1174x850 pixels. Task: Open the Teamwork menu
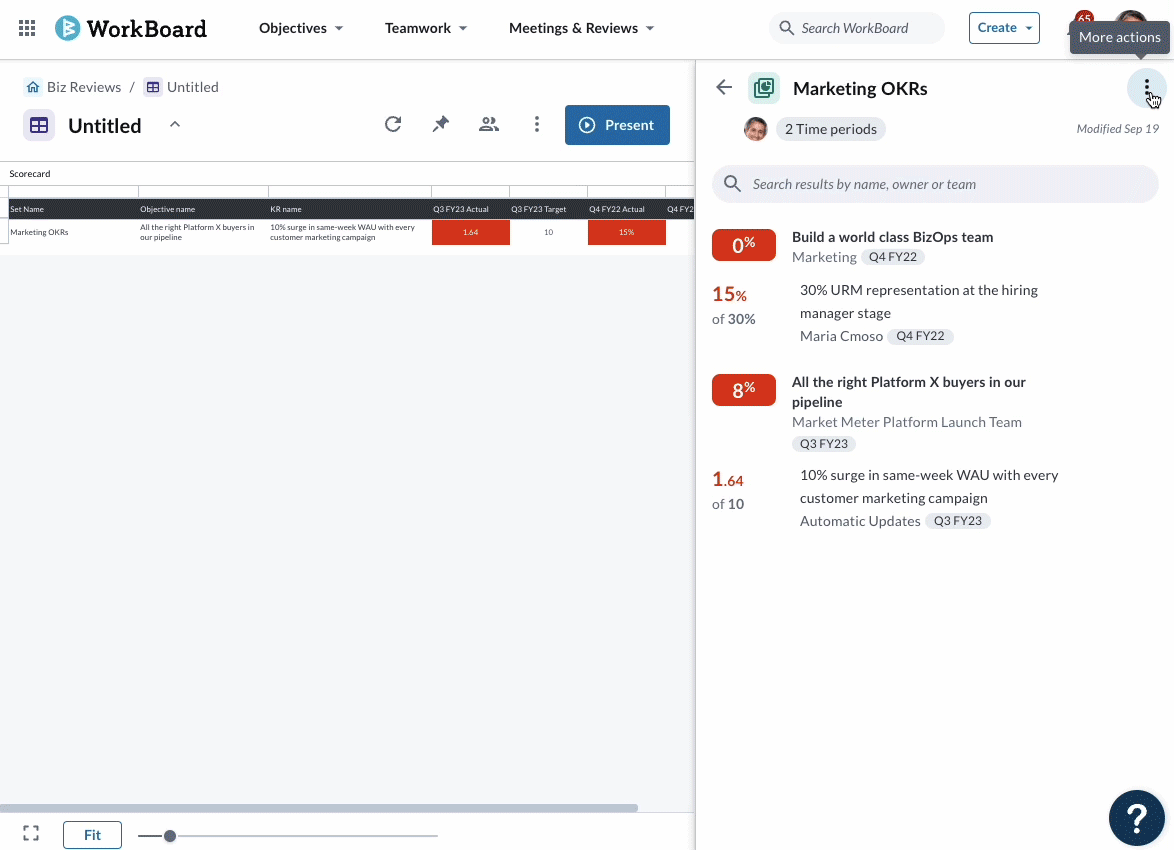coord(426,28)
